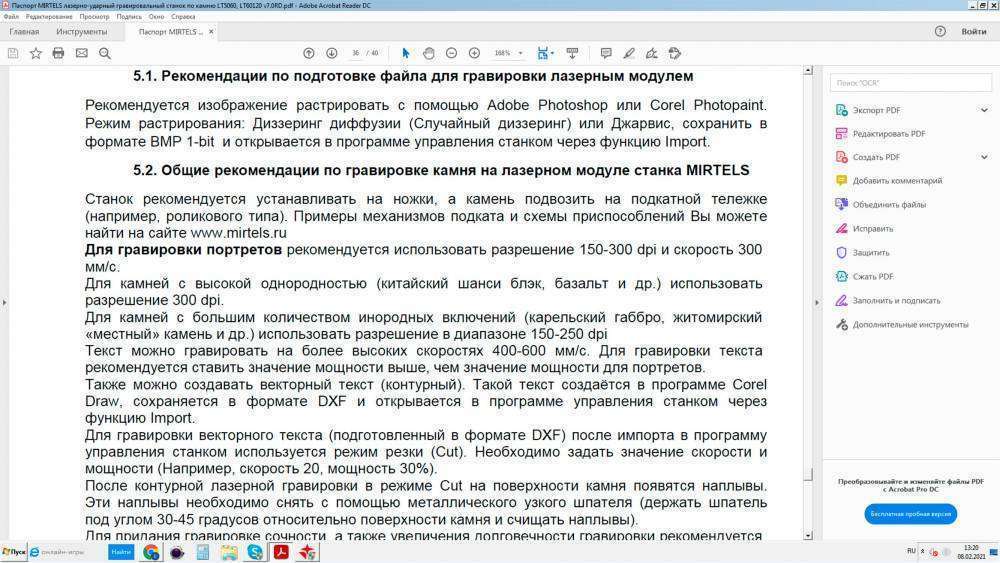Open the Редактирование menu
Image resolution: width=1000 pixels, height=563 pixels.
[x=48, y=17]
